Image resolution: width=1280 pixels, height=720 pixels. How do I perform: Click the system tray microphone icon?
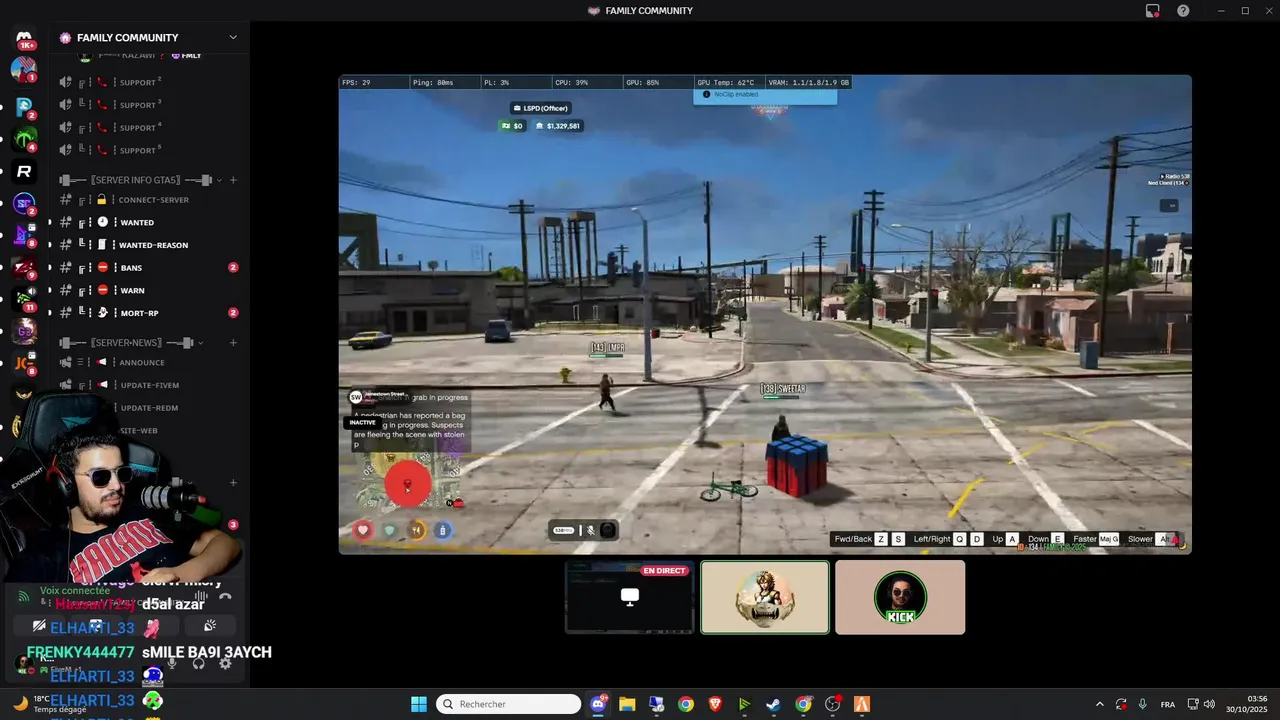[1142, 704]
